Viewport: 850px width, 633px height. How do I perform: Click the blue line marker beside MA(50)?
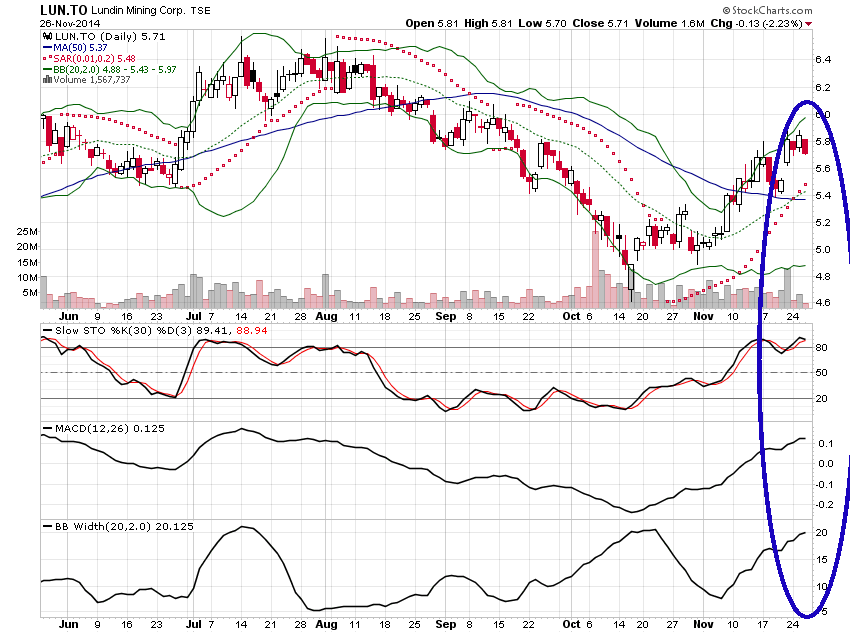pos(47,48)
